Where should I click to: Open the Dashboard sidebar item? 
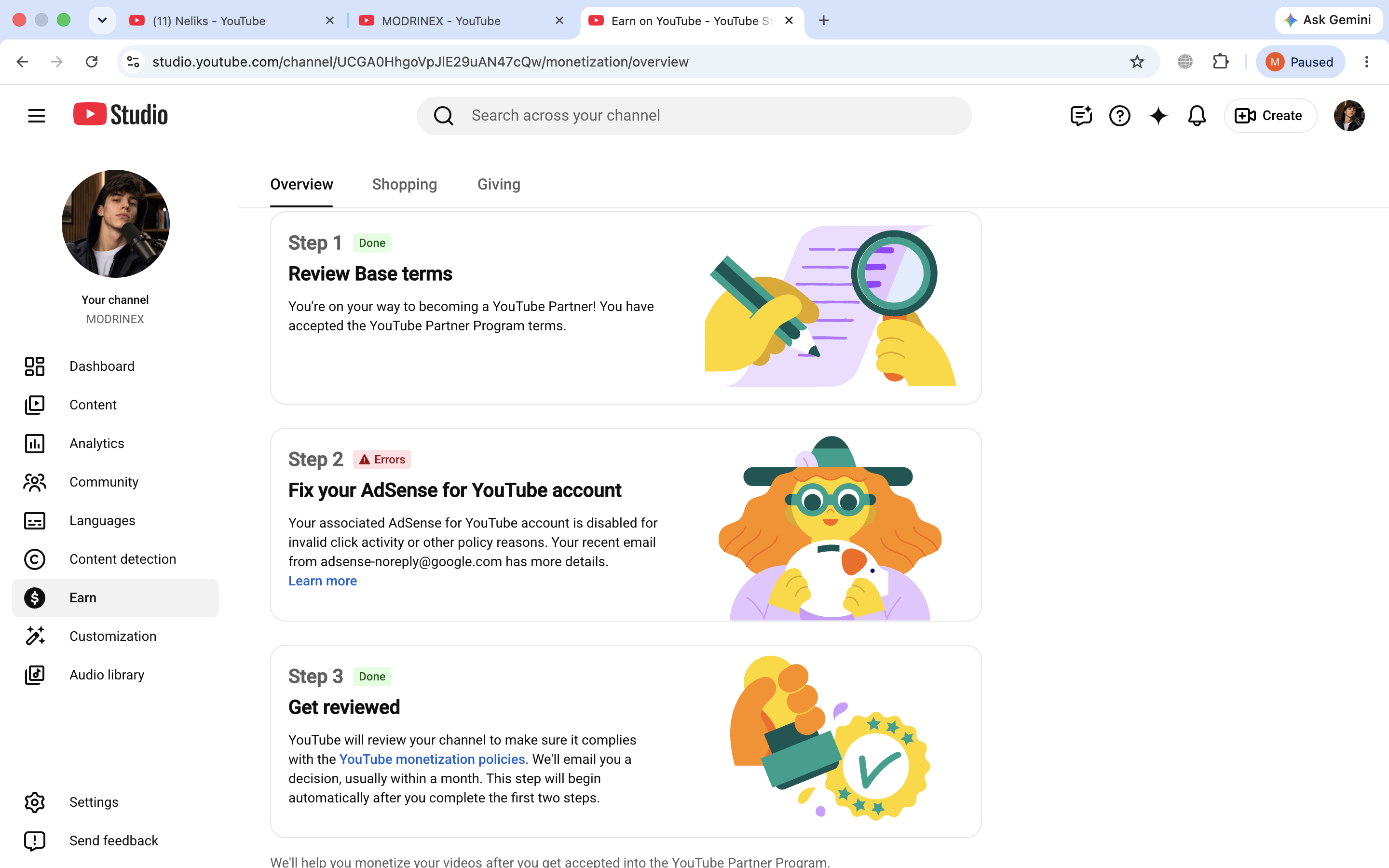[x=115, y=366]
